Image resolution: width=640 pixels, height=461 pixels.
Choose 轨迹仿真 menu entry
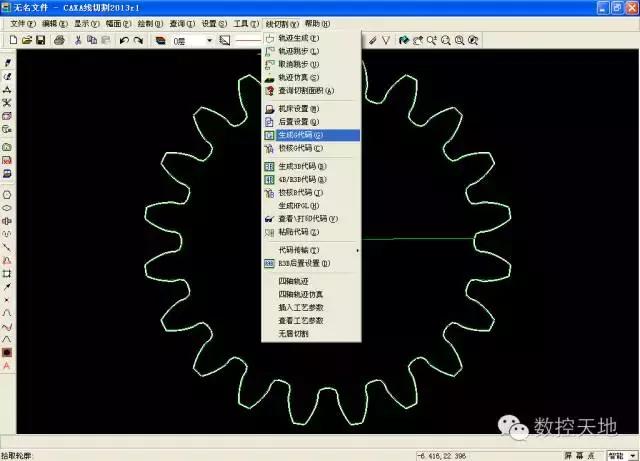pos(311,77)
